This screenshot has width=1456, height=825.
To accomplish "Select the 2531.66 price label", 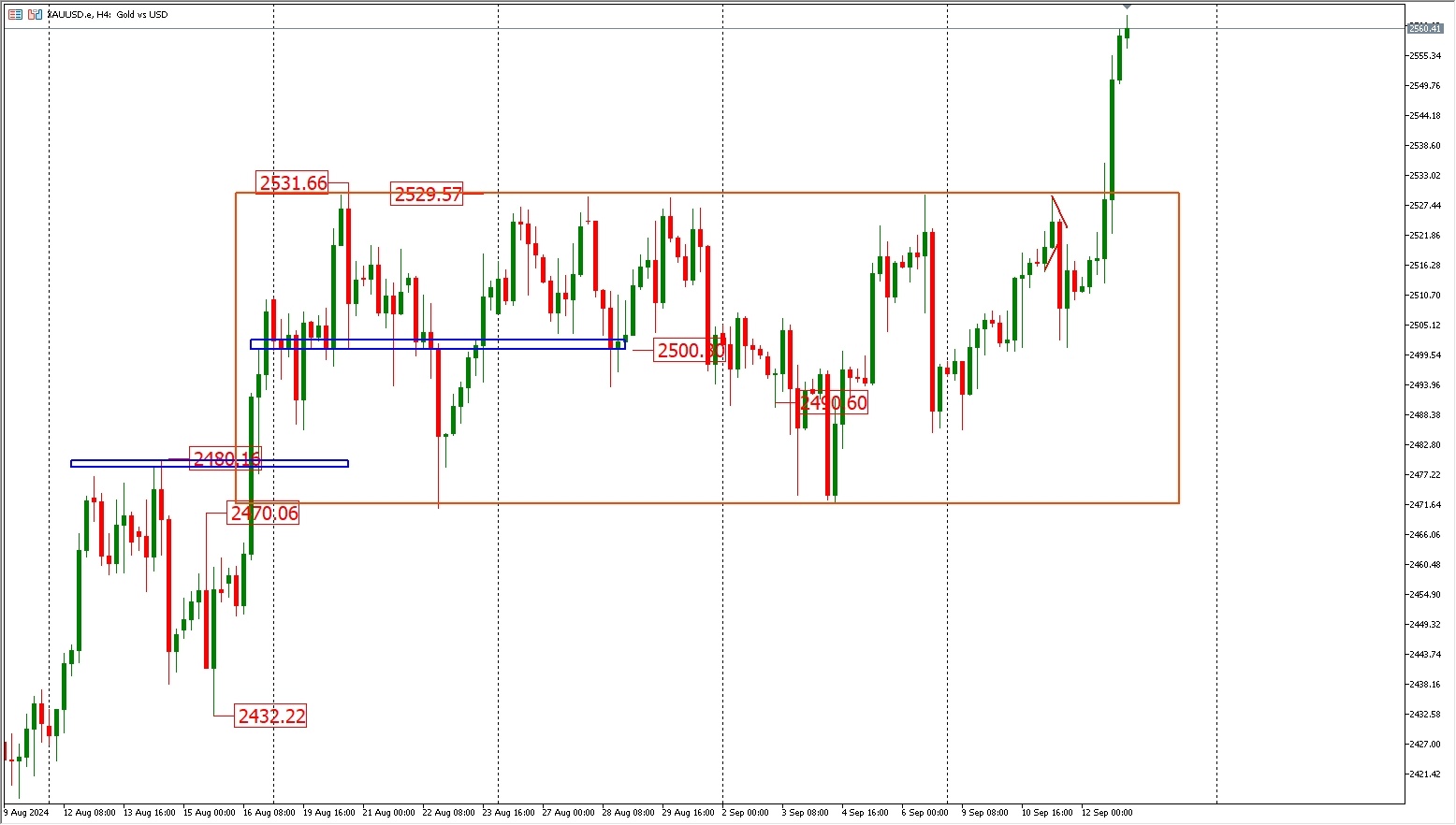I will 294,183.
